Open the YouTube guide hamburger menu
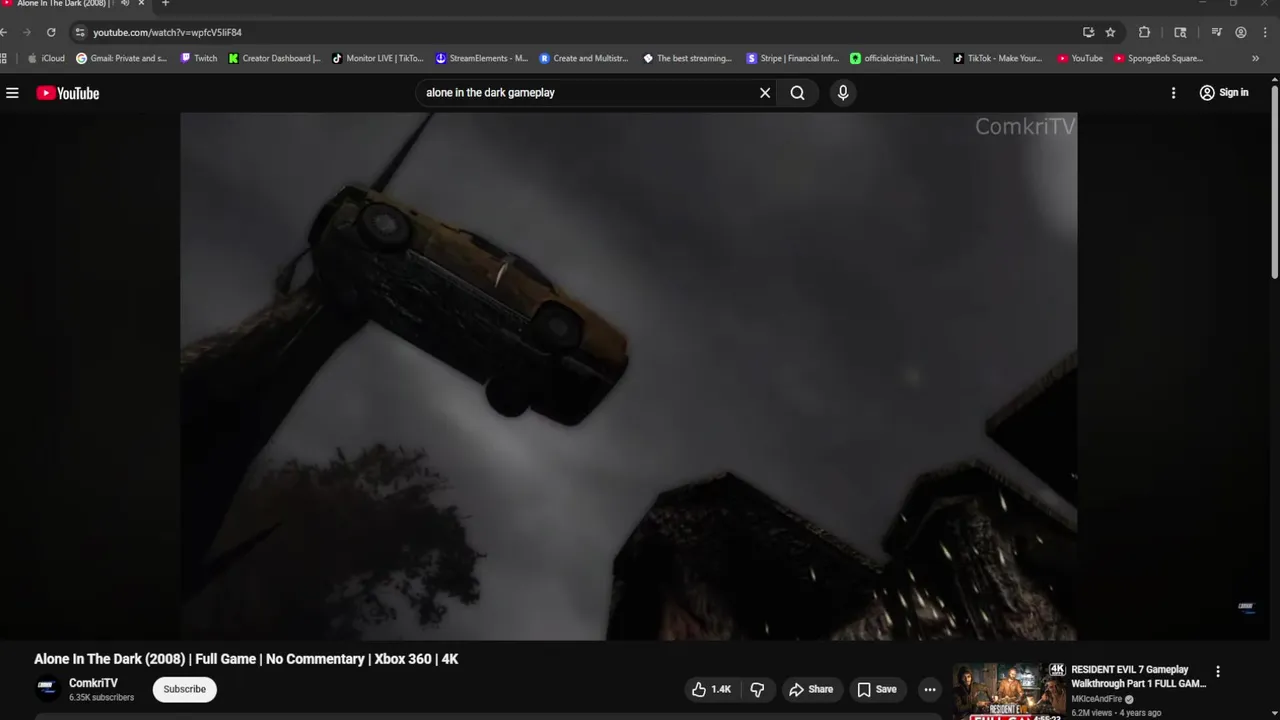 coord(12,93)
